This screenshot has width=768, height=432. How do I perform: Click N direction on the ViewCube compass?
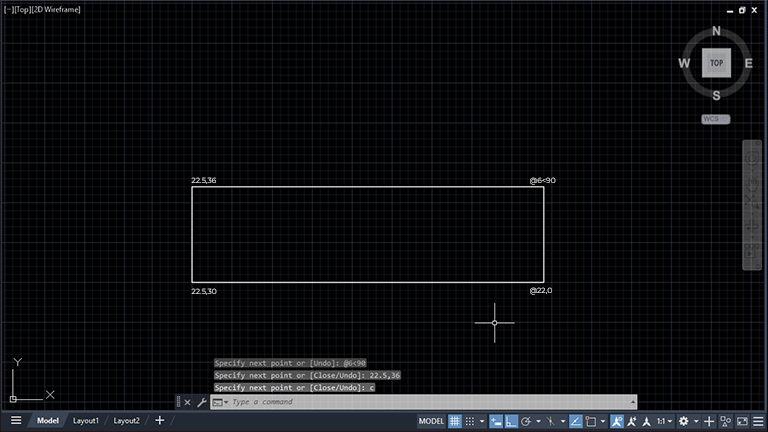pos(716,31)
